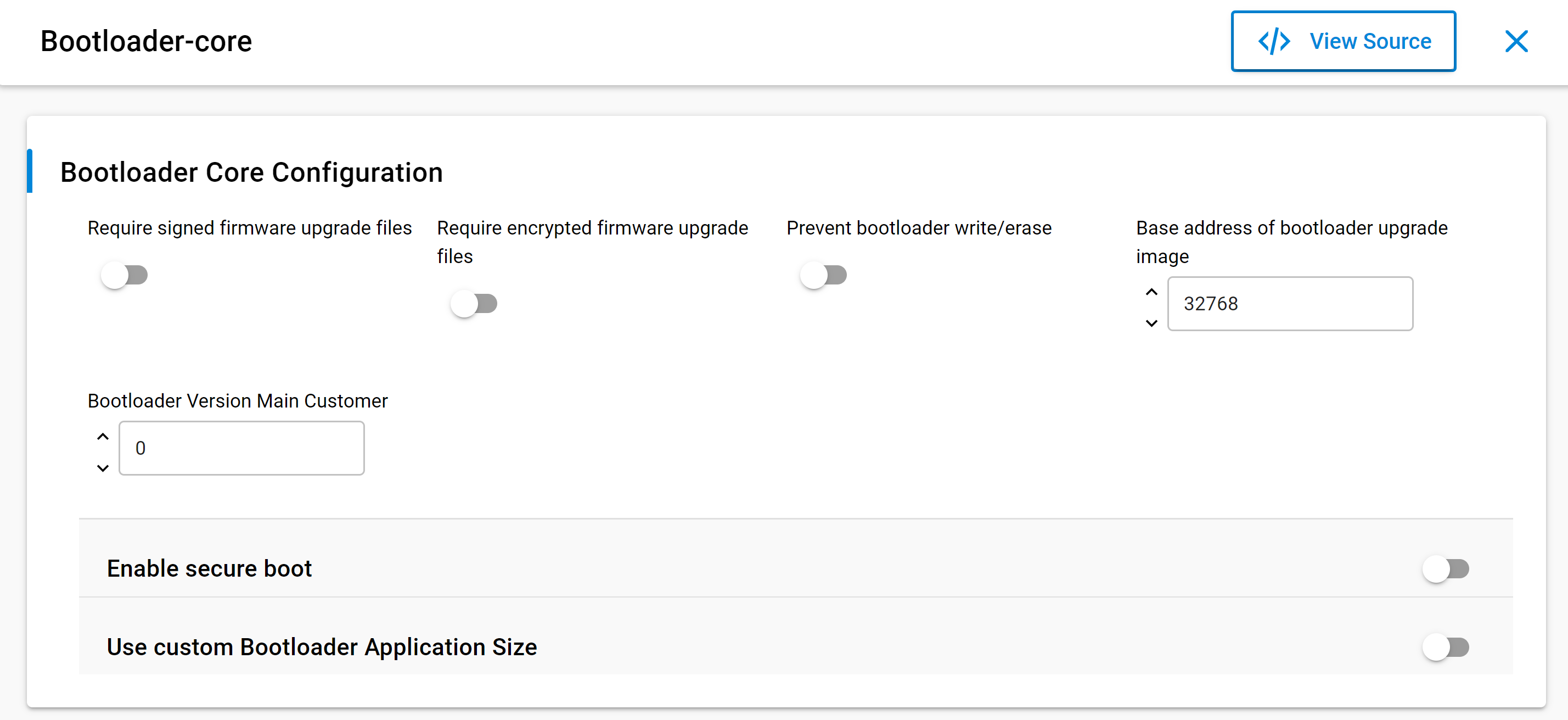Click Require signed firmware upgrade files label
Image resolution: width=1568 pixels, height=720 pixels.
(250, 228)
